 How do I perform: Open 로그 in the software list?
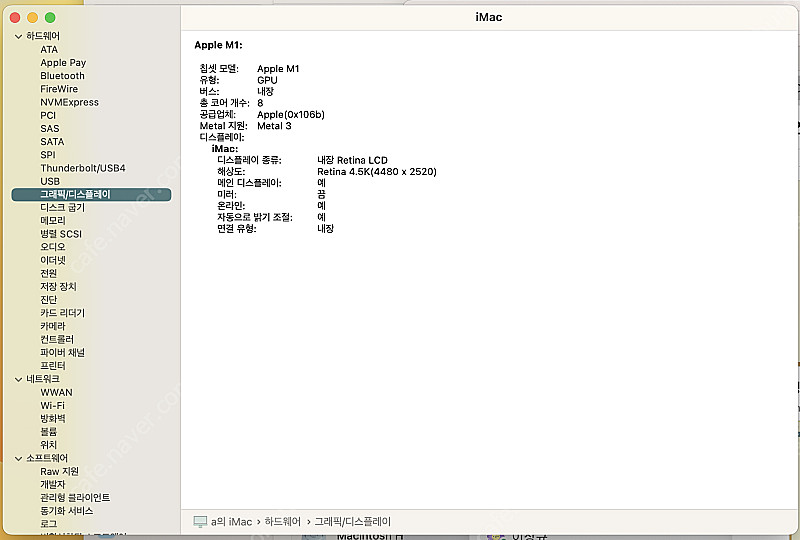coord(48,524)
